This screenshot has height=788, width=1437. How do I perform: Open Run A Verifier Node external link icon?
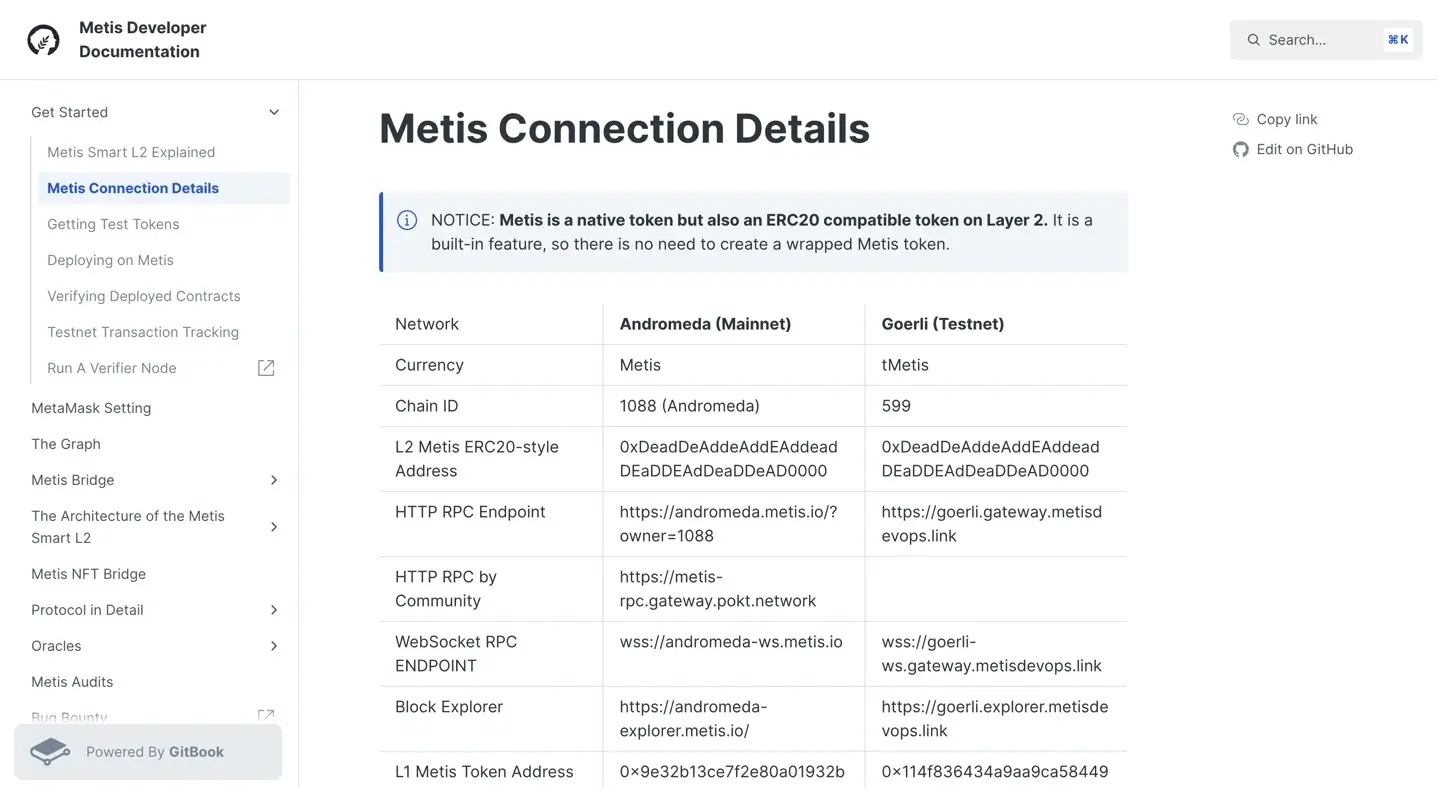tap(265, 367)
